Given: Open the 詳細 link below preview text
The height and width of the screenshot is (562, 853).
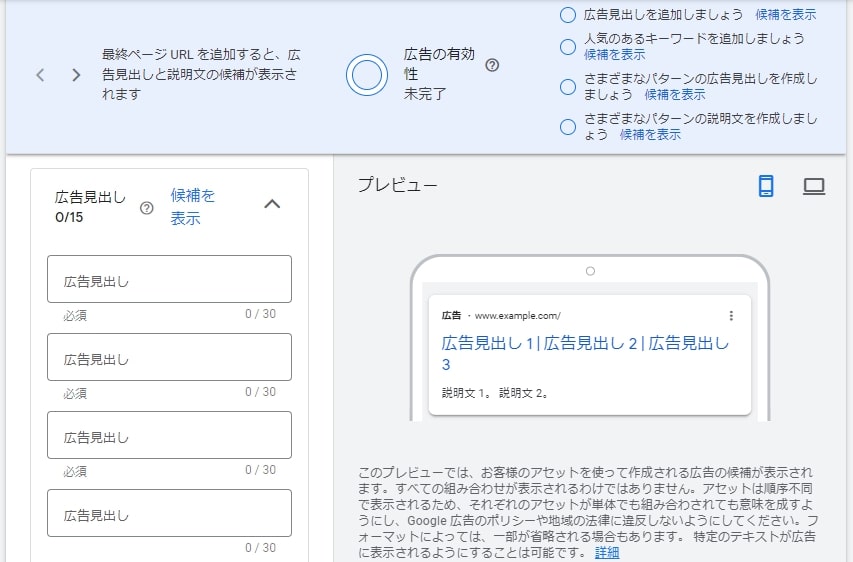Looking at the screenshot, I should [x=607, y=553].
